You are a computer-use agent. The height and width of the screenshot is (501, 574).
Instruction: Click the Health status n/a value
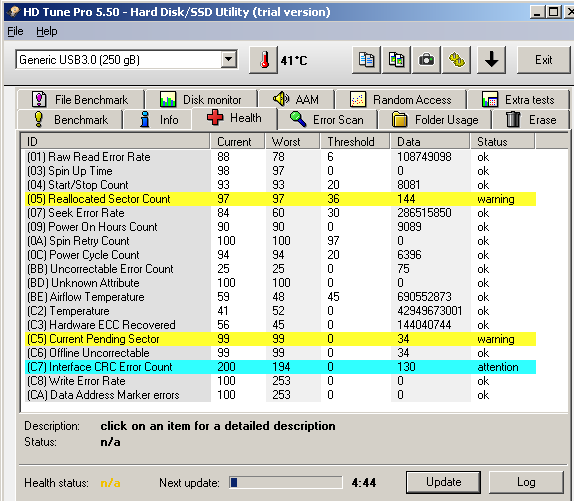(110, 483)
